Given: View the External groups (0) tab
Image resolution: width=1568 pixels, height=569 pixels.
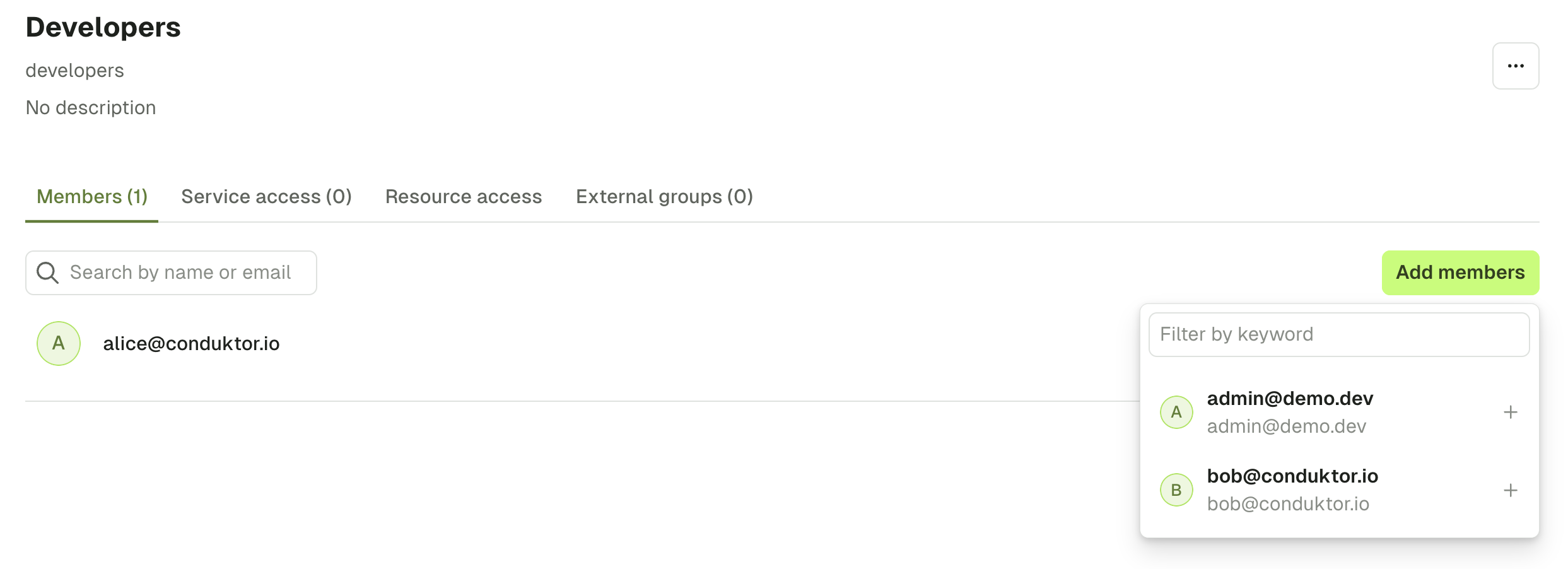Looking at the screenshot, I should click(664, 197).
